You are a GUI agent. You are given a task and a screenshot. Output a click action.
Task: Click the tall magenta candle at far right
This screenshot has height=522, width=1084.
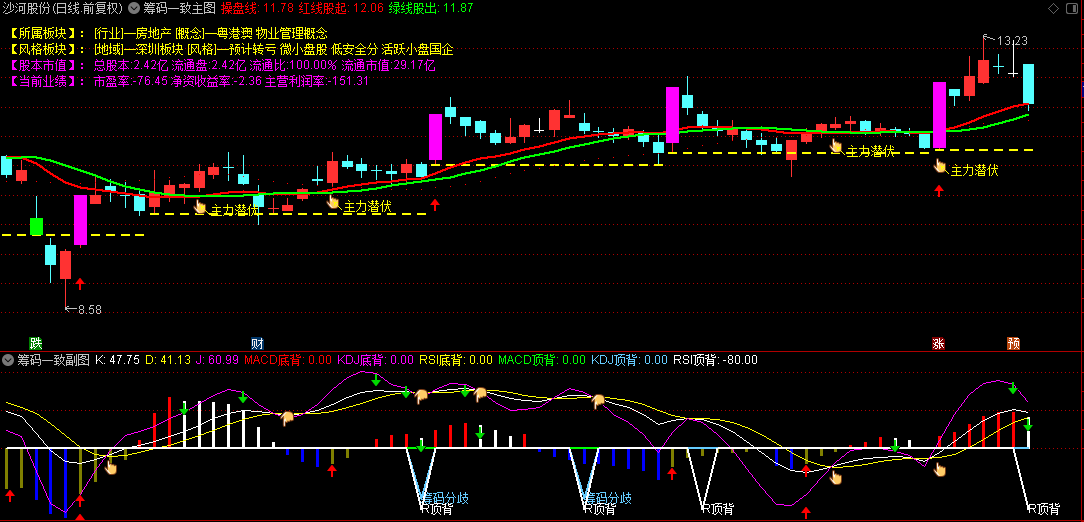point(939,114)
